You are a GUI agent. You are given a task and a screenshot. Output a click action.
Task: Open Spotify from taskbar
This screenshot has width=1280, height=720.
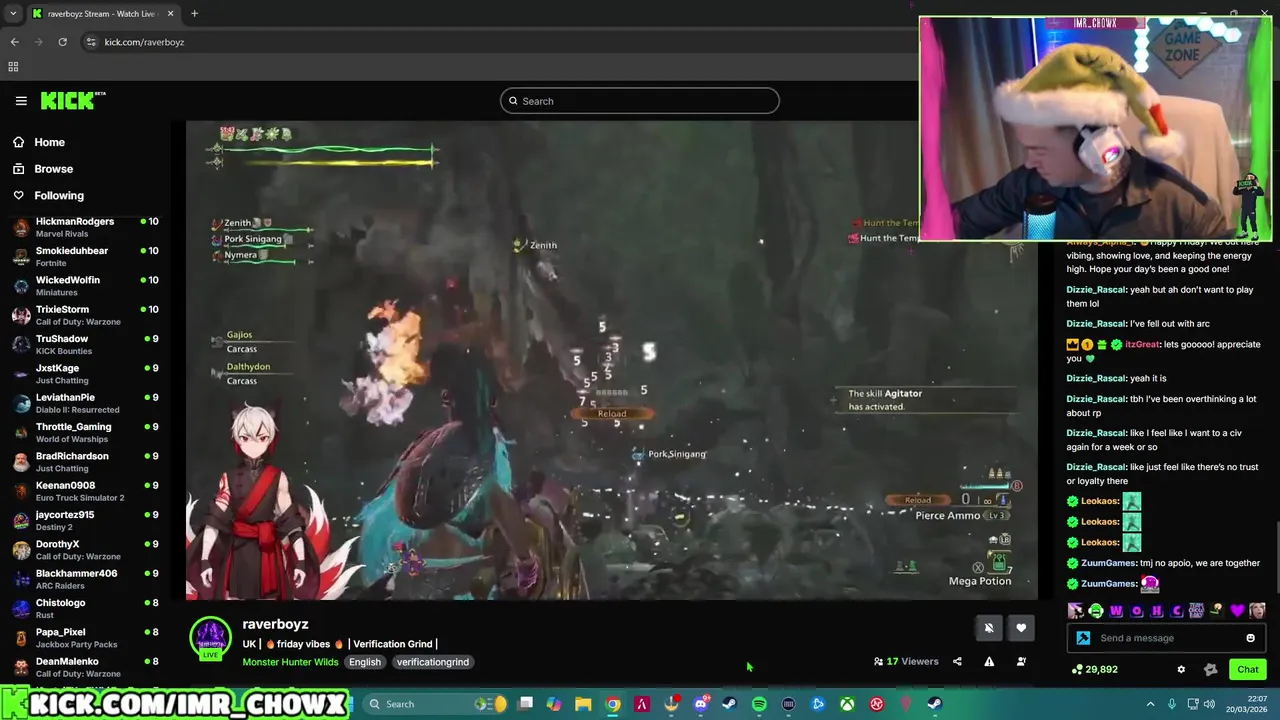(x=759, y=704)
